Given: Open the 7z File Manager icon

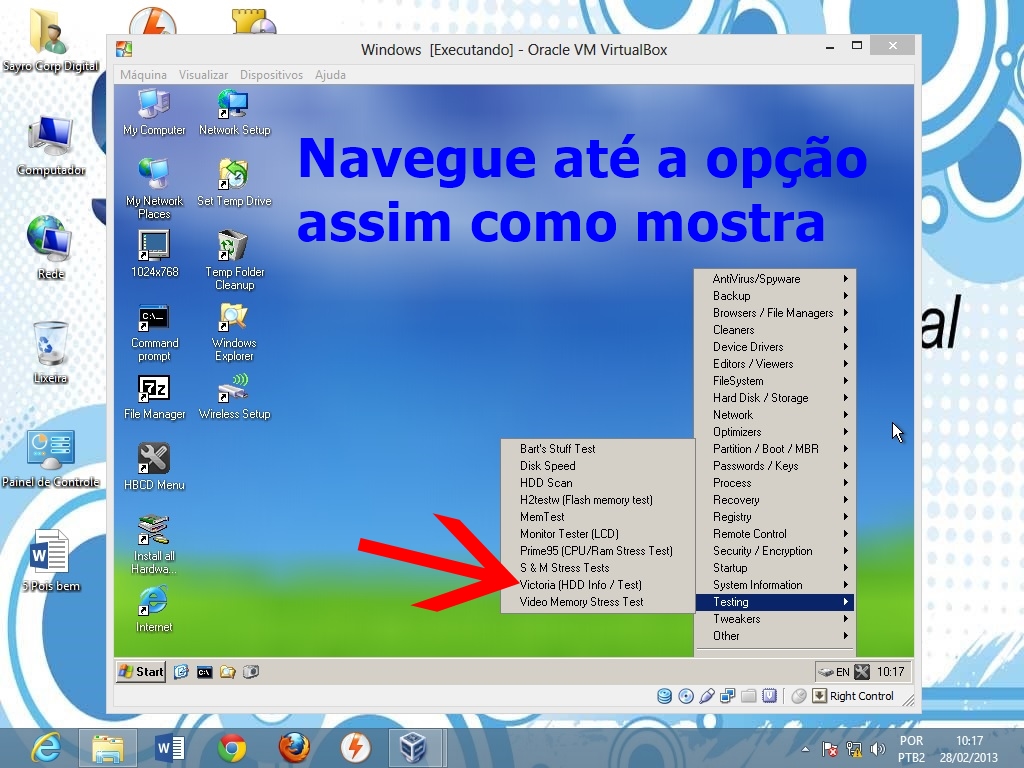Looking at the screenshot, I should pyautogui.click(x=154, y=397).
